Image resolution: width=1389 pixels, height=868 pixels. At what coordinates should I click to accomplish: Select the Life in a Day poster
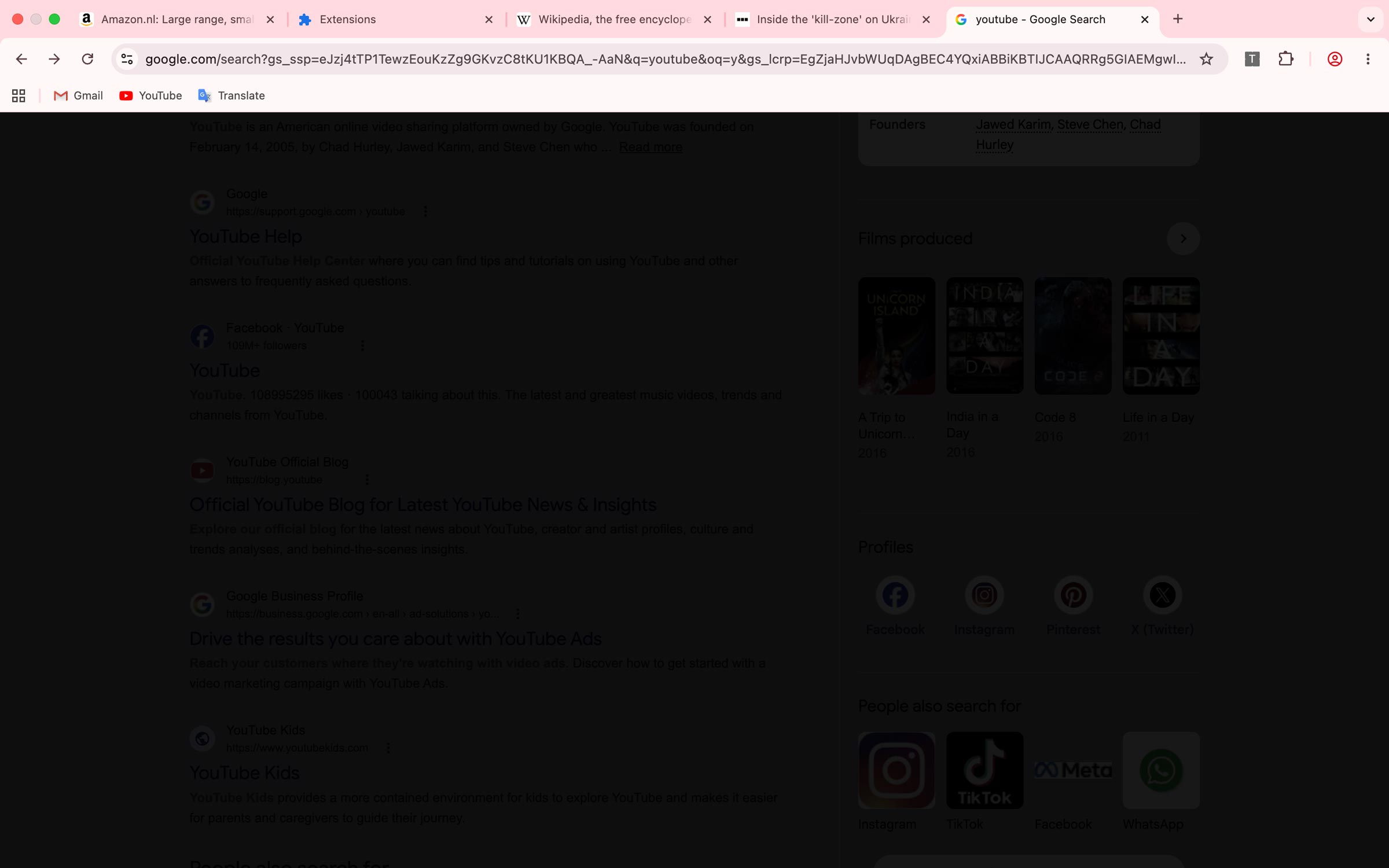[1161, 336]
